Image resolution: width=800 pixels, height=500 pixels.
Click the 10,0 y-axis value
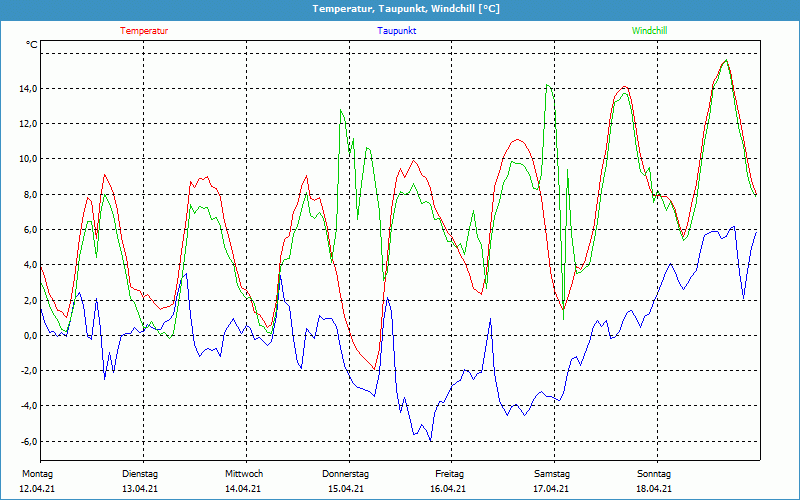click(x=27, y=159)
